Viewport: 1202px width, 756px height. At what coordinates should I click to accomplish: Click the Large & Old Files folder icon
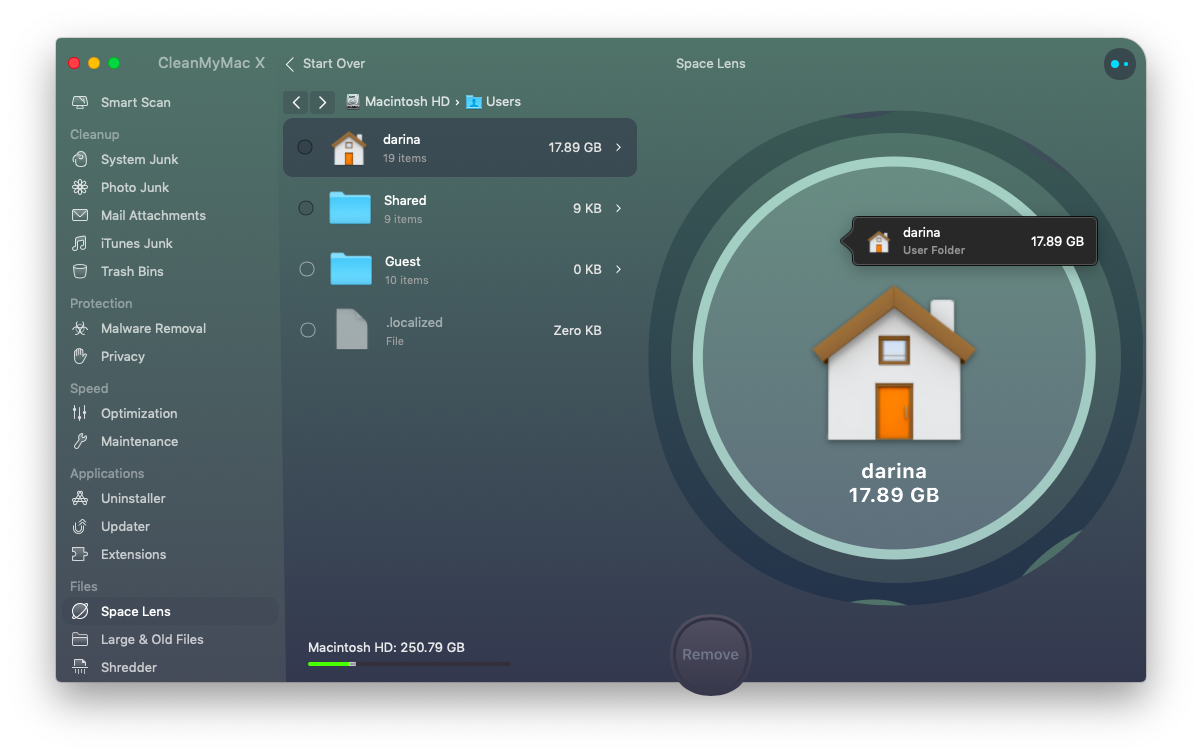[80, 639]
